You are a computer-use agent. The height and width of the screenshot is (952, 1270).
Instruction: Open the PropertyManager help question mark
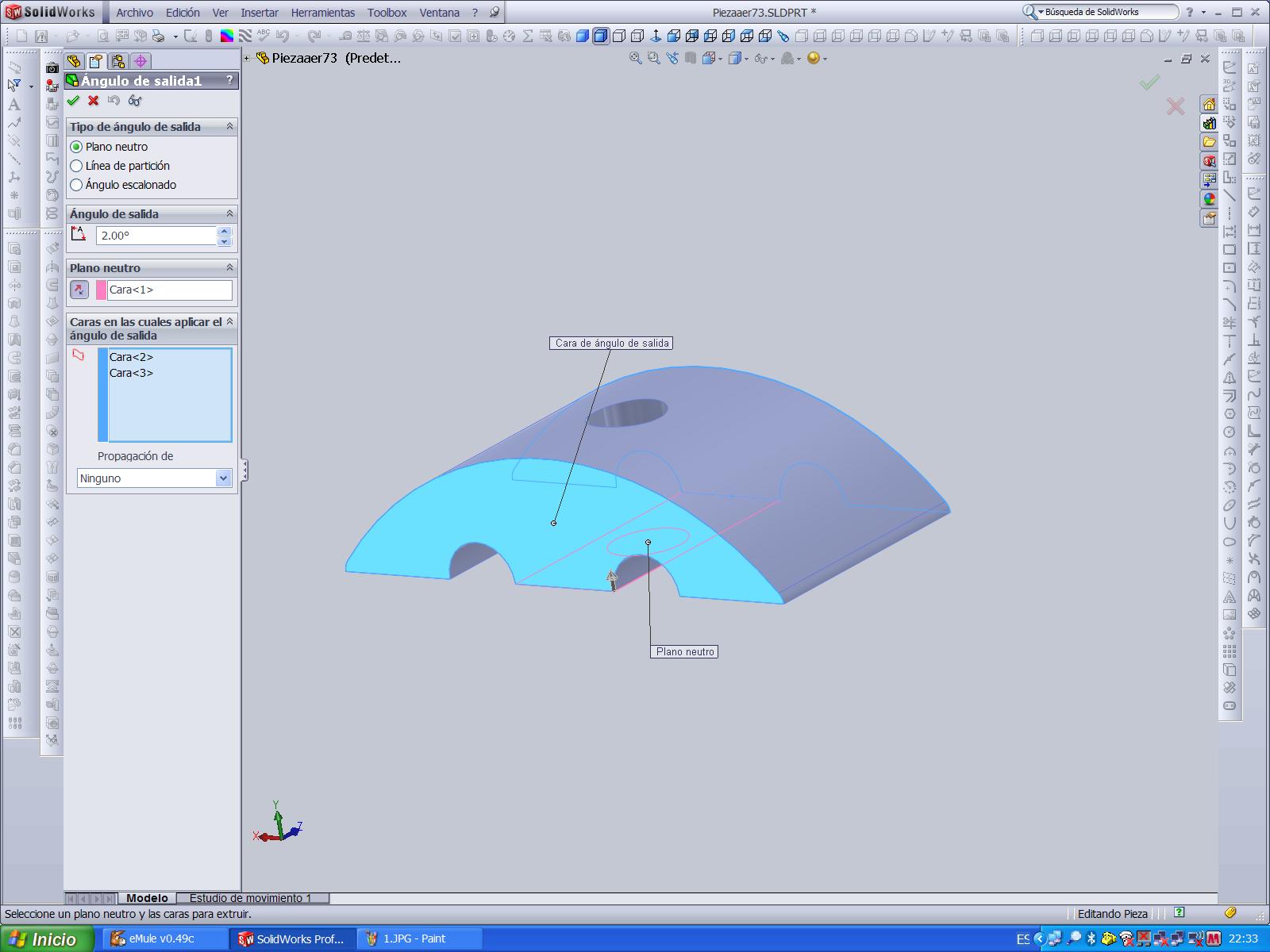tap(229, 80)
